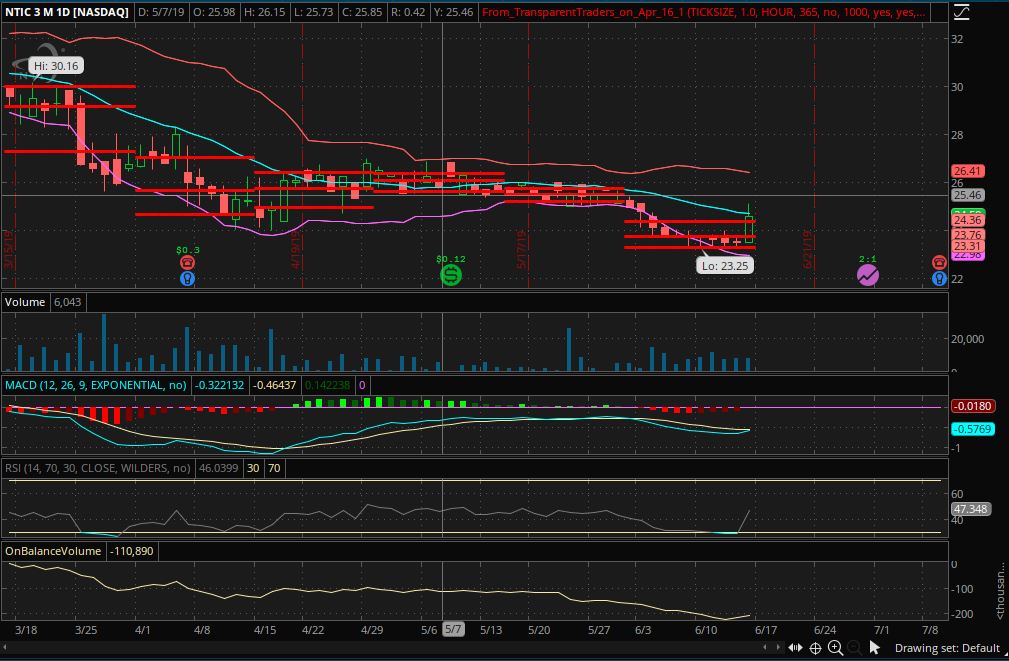Click the chart mode icon at top right
This screenshot has width=1009, height=661.
(961, 12)
